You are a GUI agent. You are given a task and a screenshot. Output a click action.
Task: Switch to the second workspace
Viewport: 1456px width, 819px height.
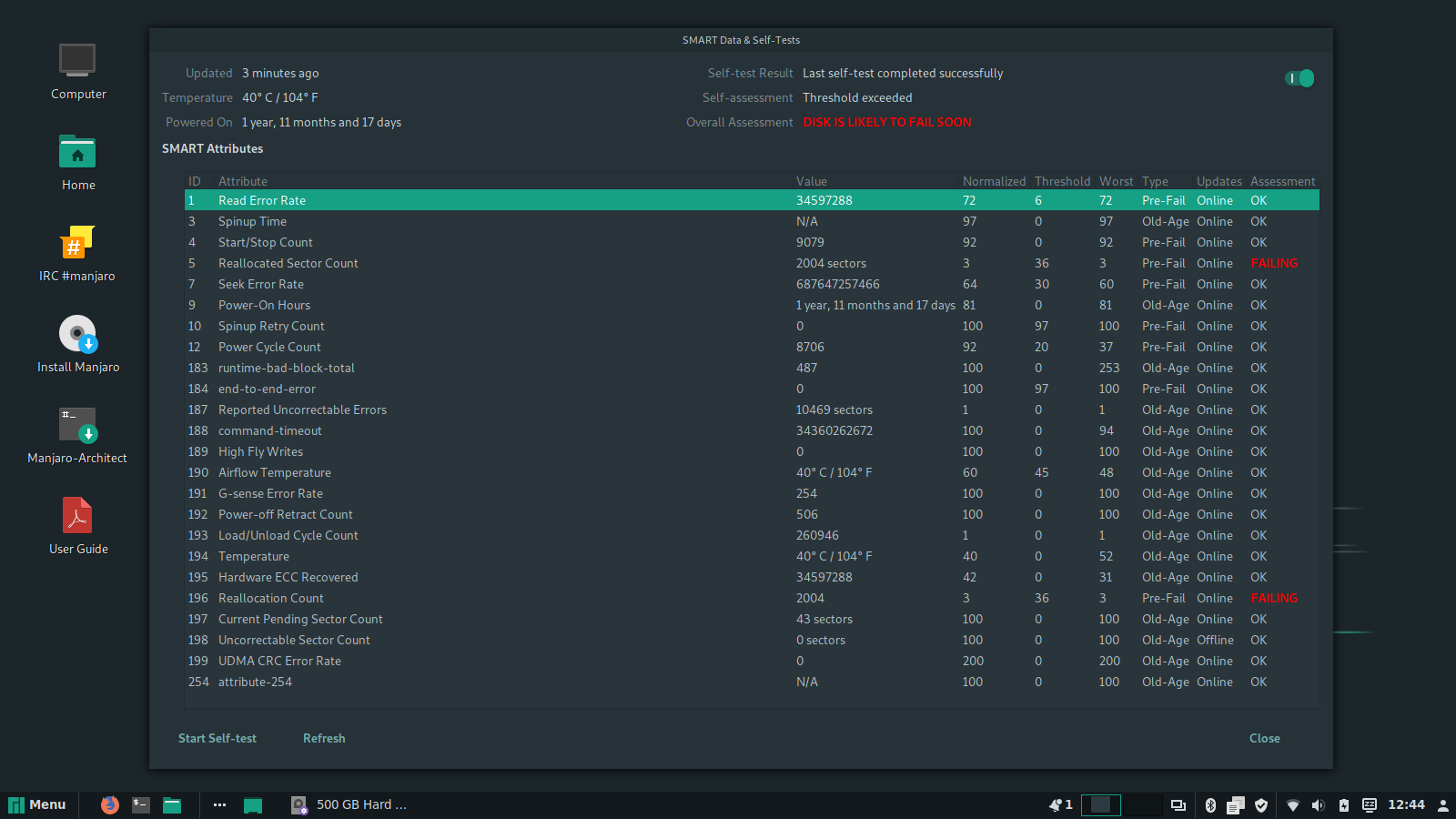(x=1141, y=804)
